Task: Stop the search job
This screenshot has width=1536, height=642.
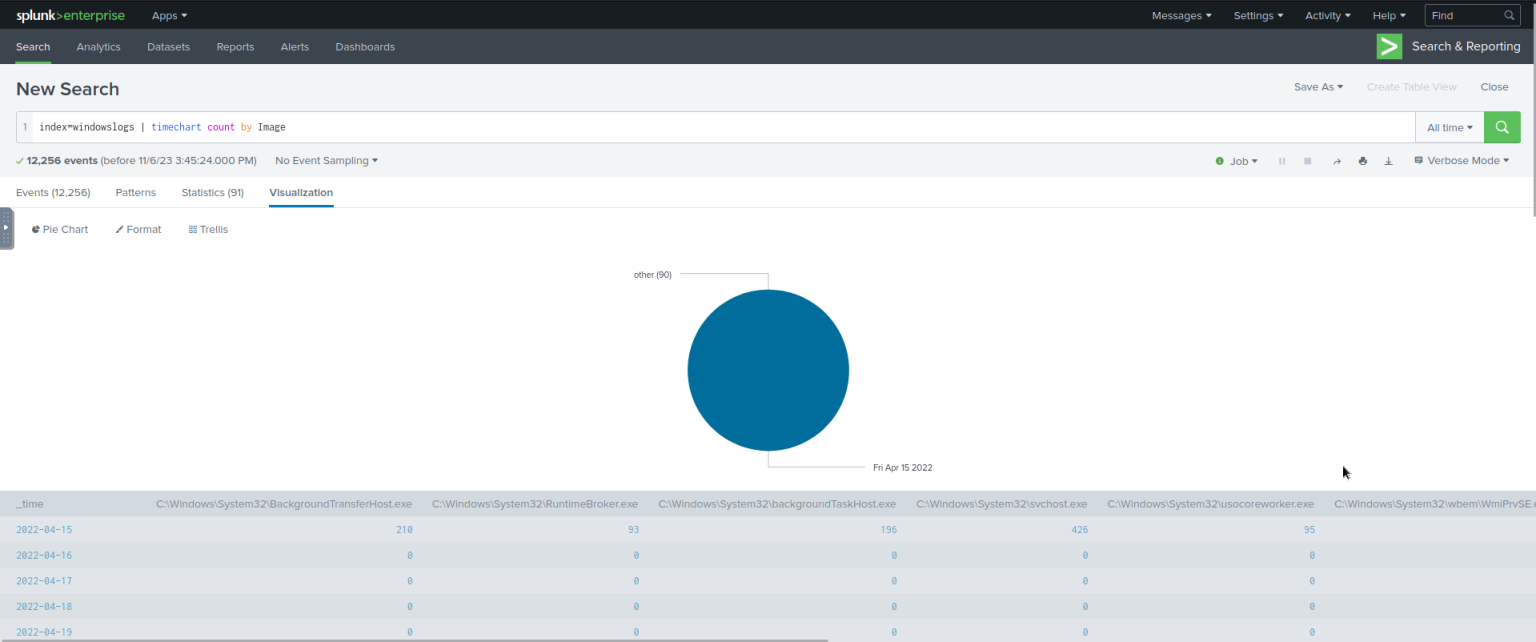Action: click(x=1307, y=160)
